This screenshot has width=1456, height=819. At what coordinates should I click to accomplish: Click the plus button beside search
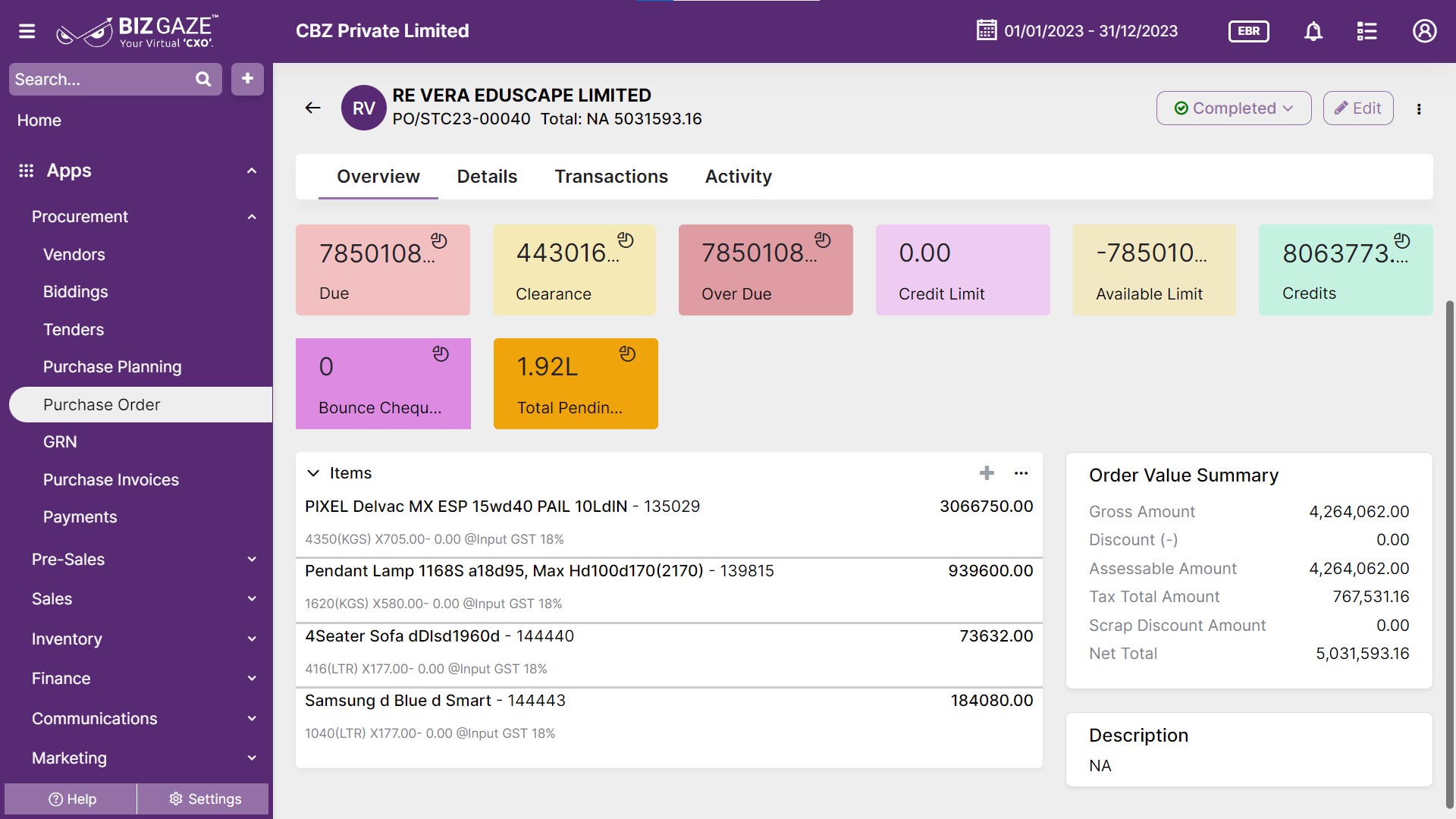247,79
